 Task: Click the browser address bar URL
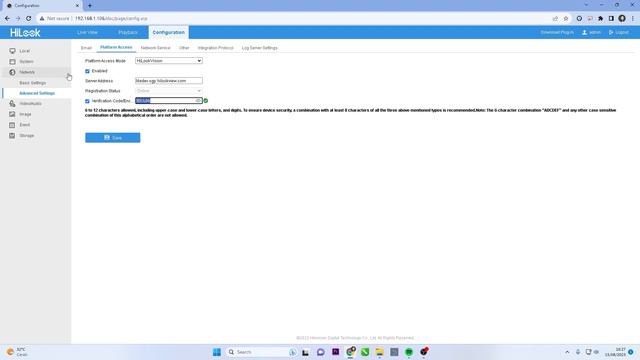click(x=111, y=18)
